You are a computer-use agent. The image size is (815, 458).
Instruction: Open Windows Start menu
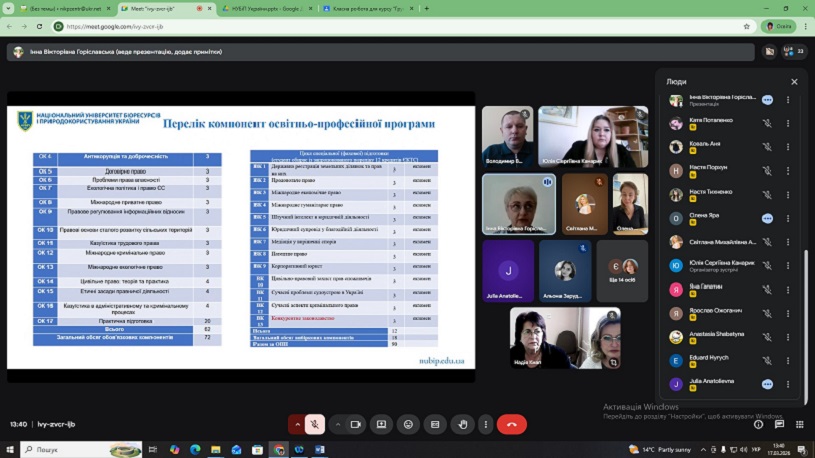(x=9, y=450)
